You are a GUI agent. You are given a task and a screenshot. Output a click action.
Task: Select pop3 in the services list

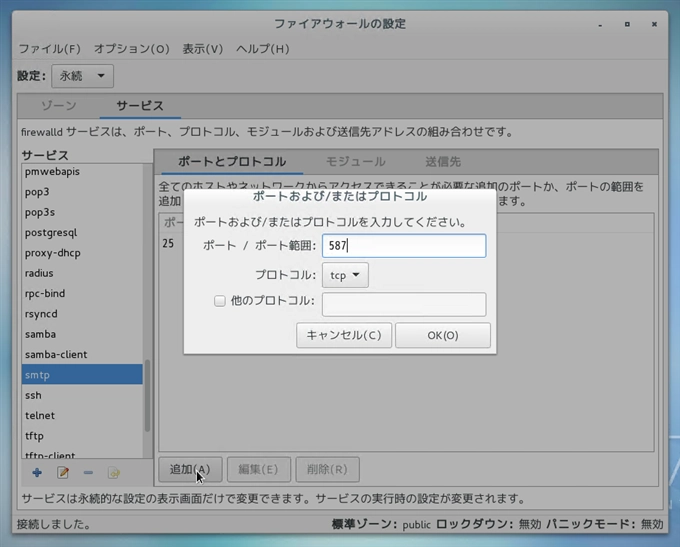pyautogui.click(x=82, y=192)
